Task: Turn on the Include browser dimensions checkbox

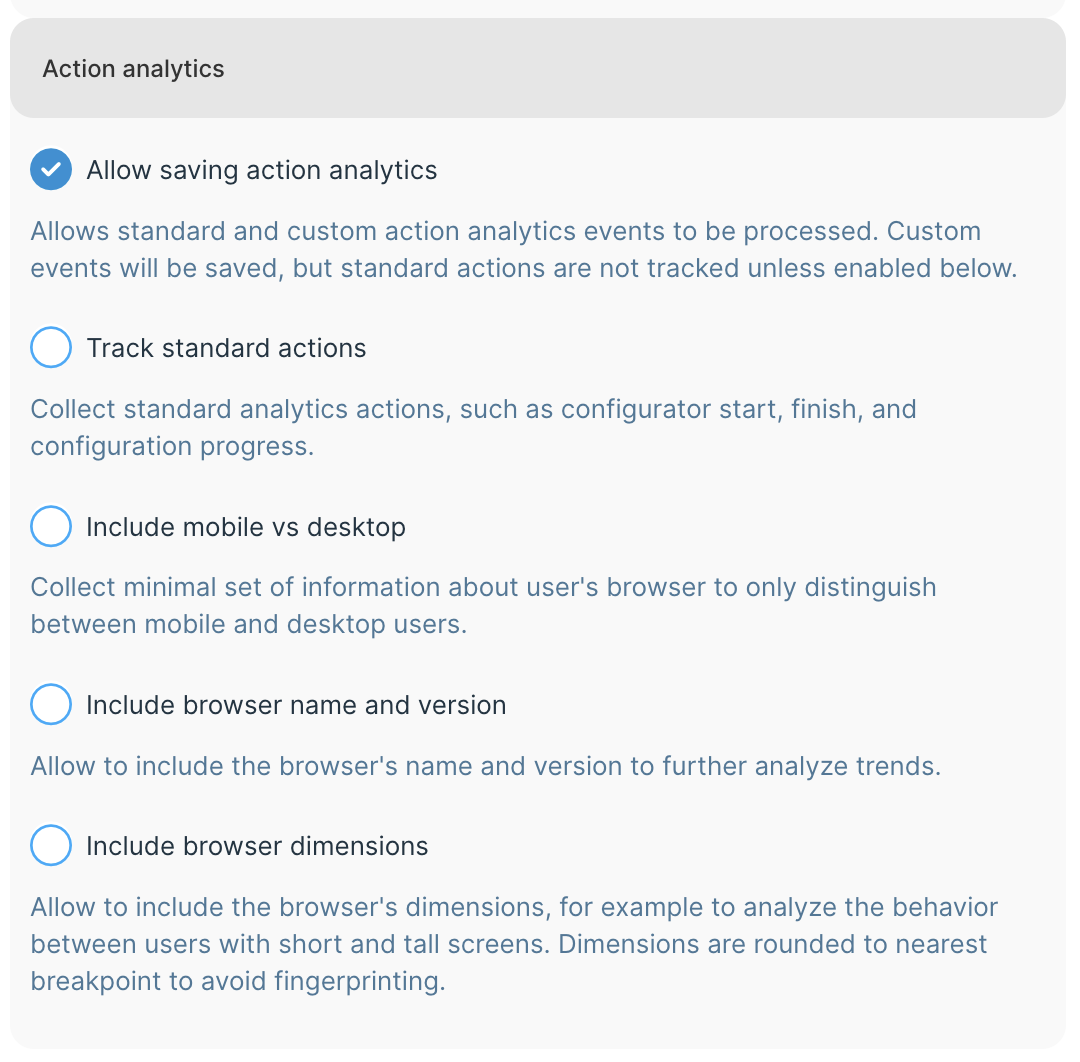Action: click(x=51, y=846)
